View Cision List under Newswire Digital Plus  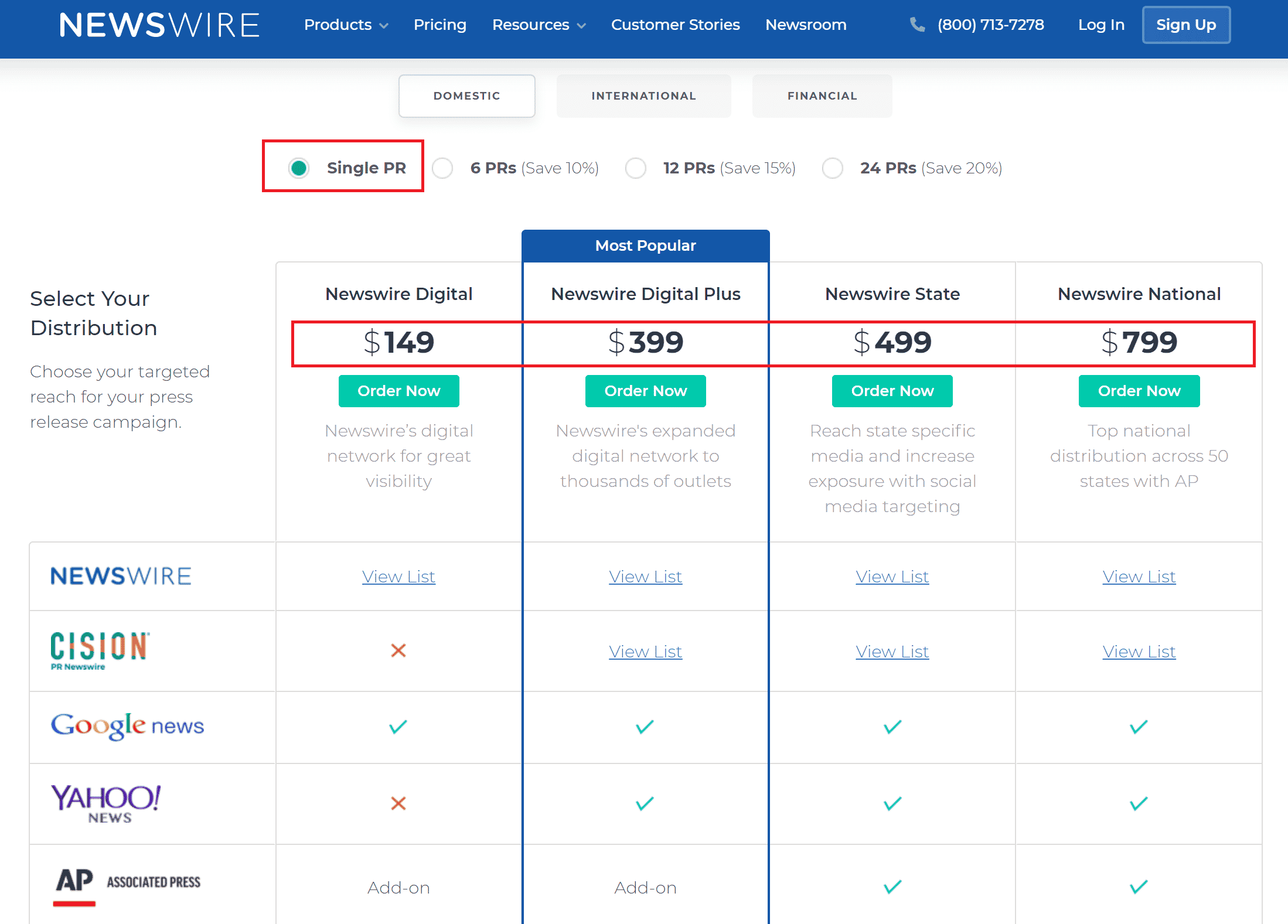[645, 652]
